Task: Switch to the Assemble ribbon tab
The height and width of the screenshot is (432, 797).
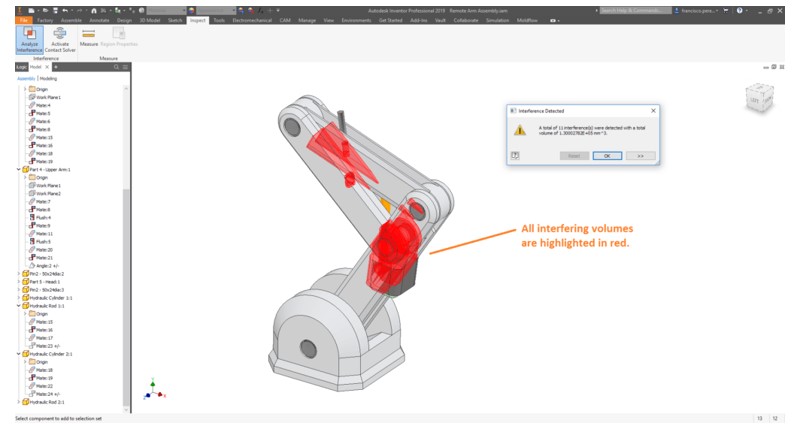Action: (x=72, y=20)
